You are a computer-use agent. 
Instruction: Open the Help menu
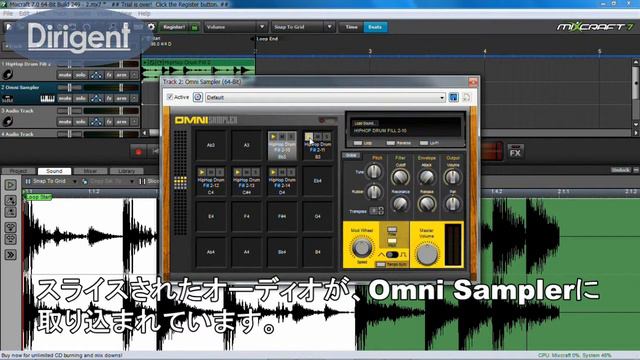click(x=144, y=13)
